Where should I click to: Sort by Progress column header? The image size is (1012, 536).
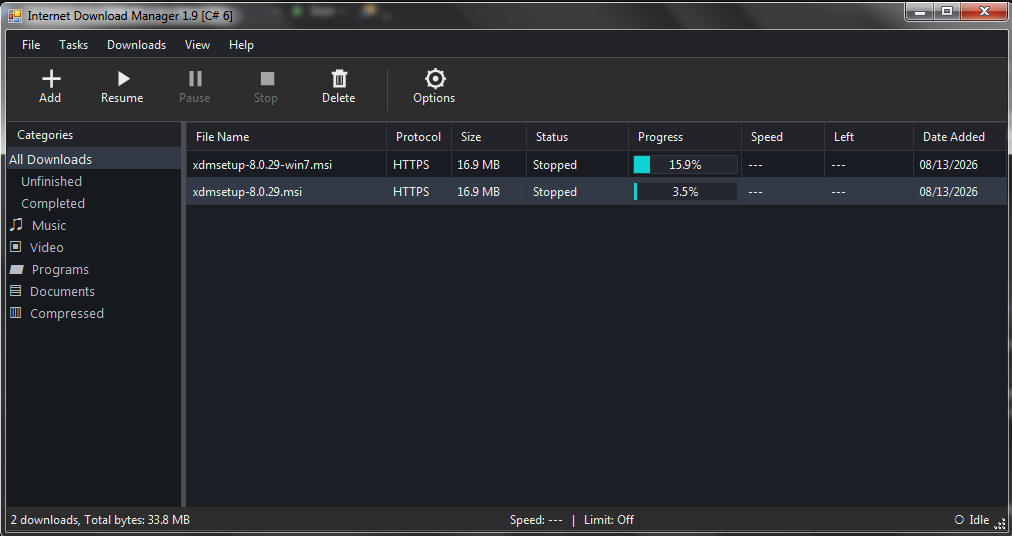685,137
